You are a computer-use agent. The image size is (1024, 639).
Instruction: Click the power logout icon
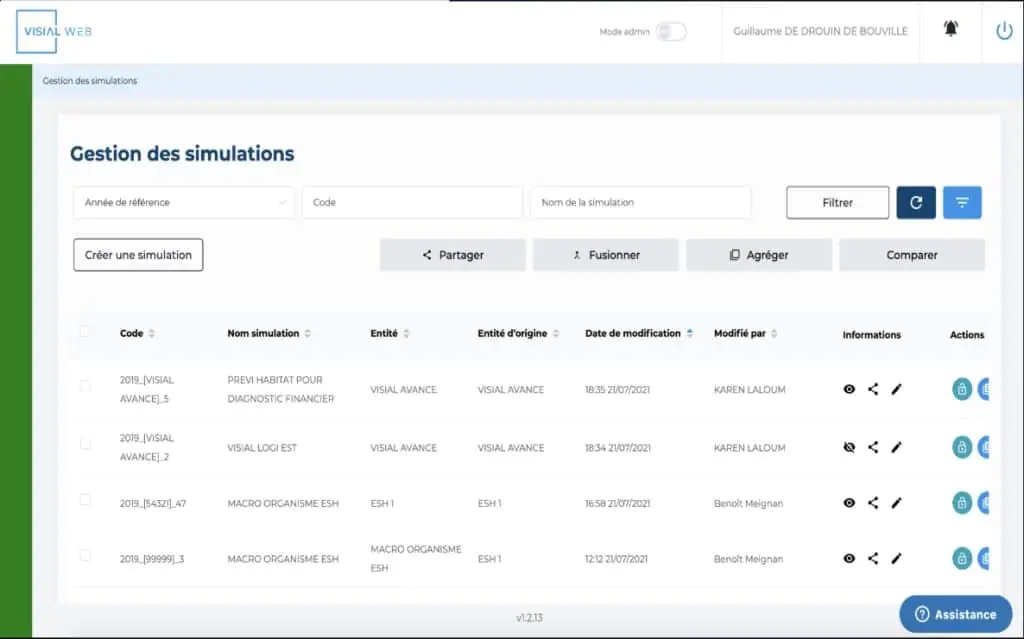[x=1004, y=31]
